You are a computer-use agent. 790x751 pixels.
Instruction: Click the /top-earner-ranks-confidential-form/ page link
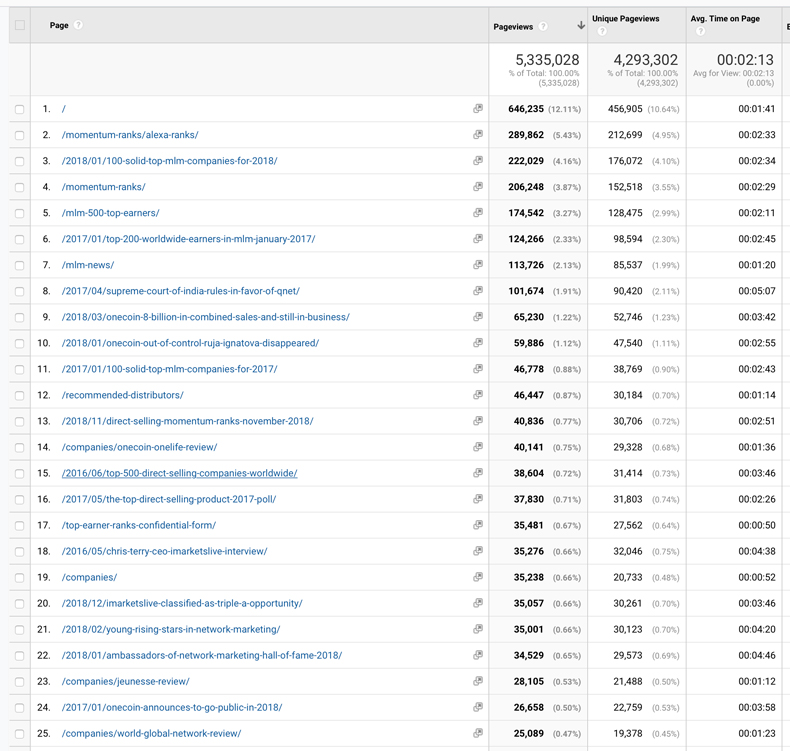point(139,525)
